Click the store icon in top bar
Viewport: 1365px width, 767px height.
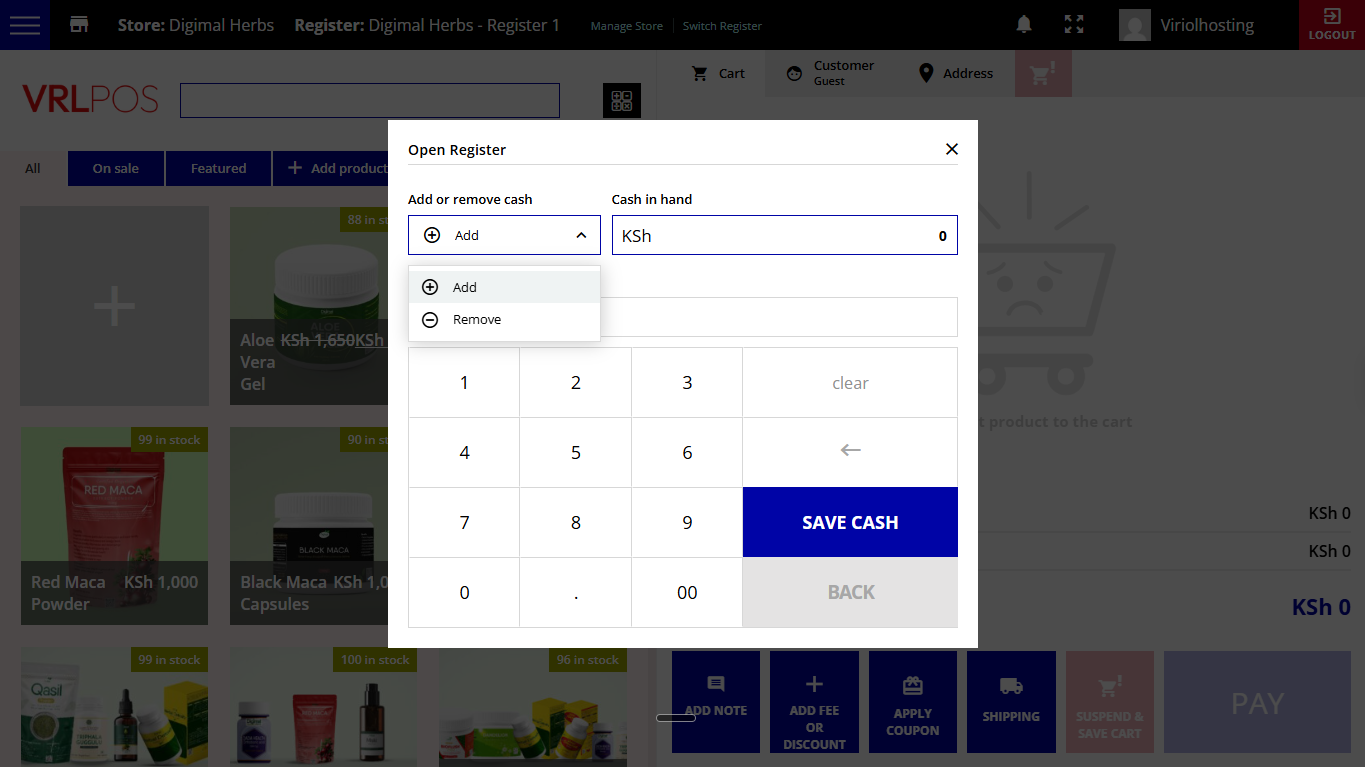click(79, 25)
